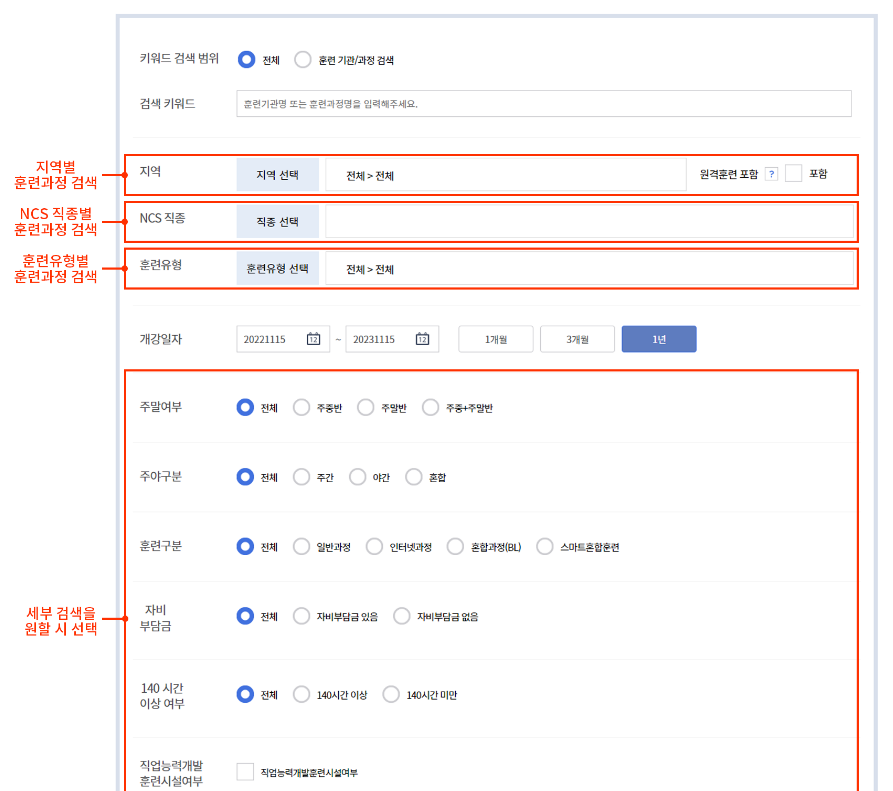Select 주중+주말반 radio option
This screenshot has width=893, height=791.
[x=431, y=407]
